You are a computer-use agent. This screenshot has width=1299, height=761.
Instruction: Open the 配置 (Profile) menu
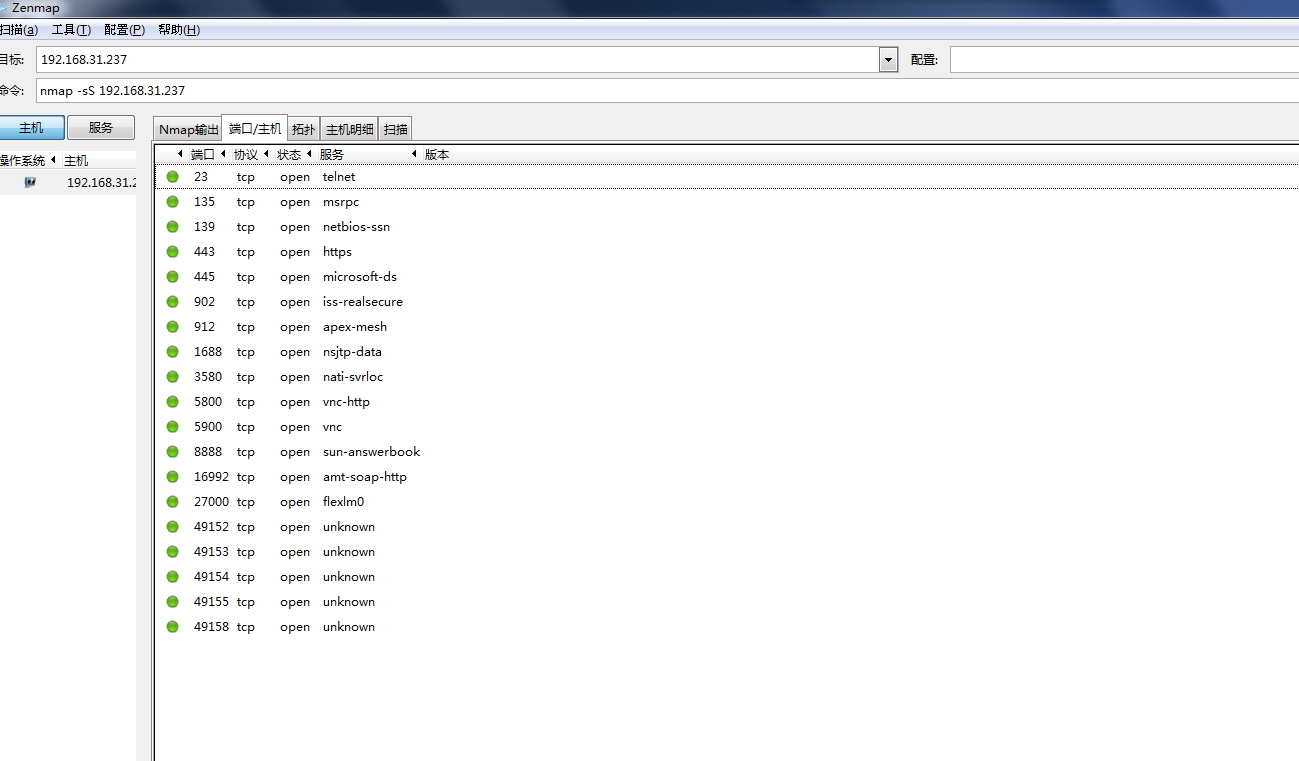[x=124, y=30]
